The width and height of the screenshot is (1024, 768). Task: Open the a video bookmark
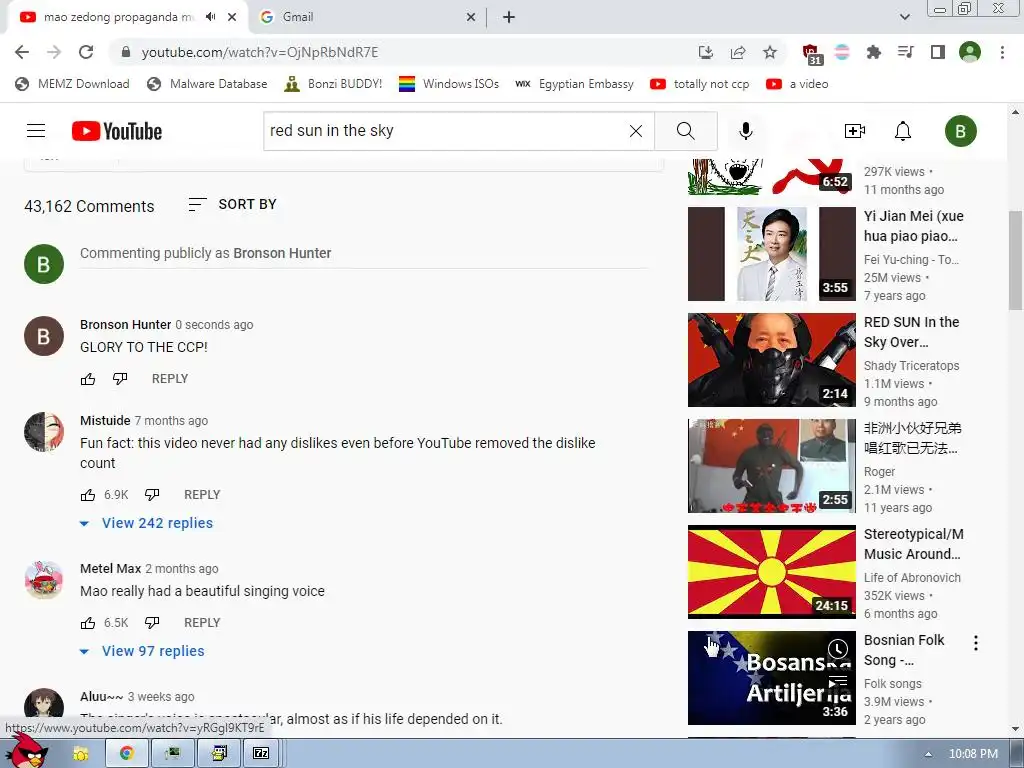click(x=797, y=84)
